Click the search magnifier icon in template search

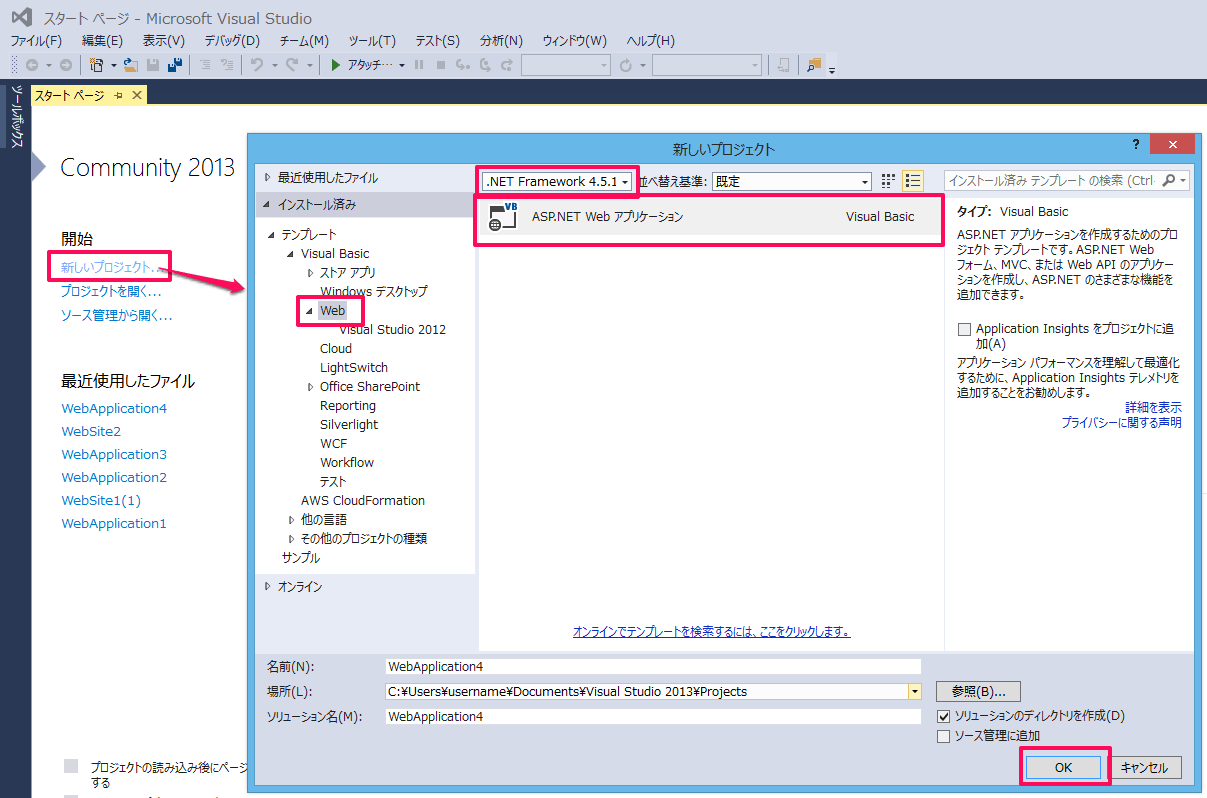point(1169,181)
